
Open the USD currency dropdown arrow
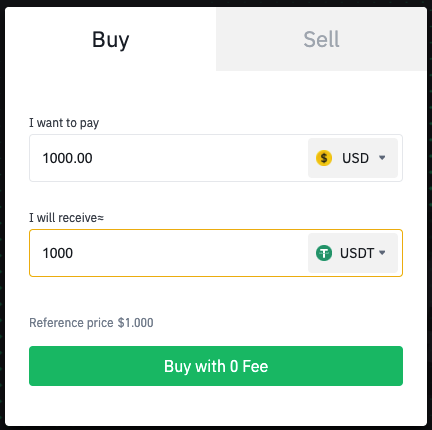tap(382, 158)
